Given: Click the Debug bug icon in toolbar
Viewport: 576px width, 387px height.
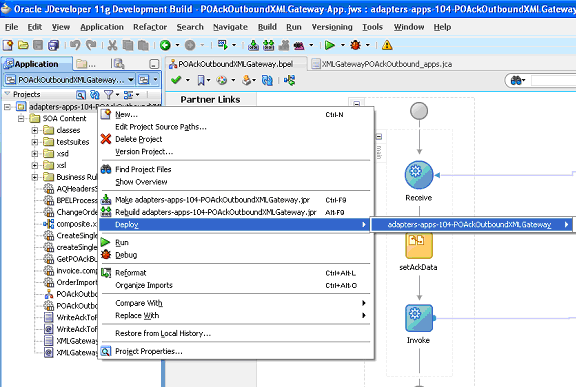Looking at the screenshot, I should pyautogui.click(x=355, y=45).
